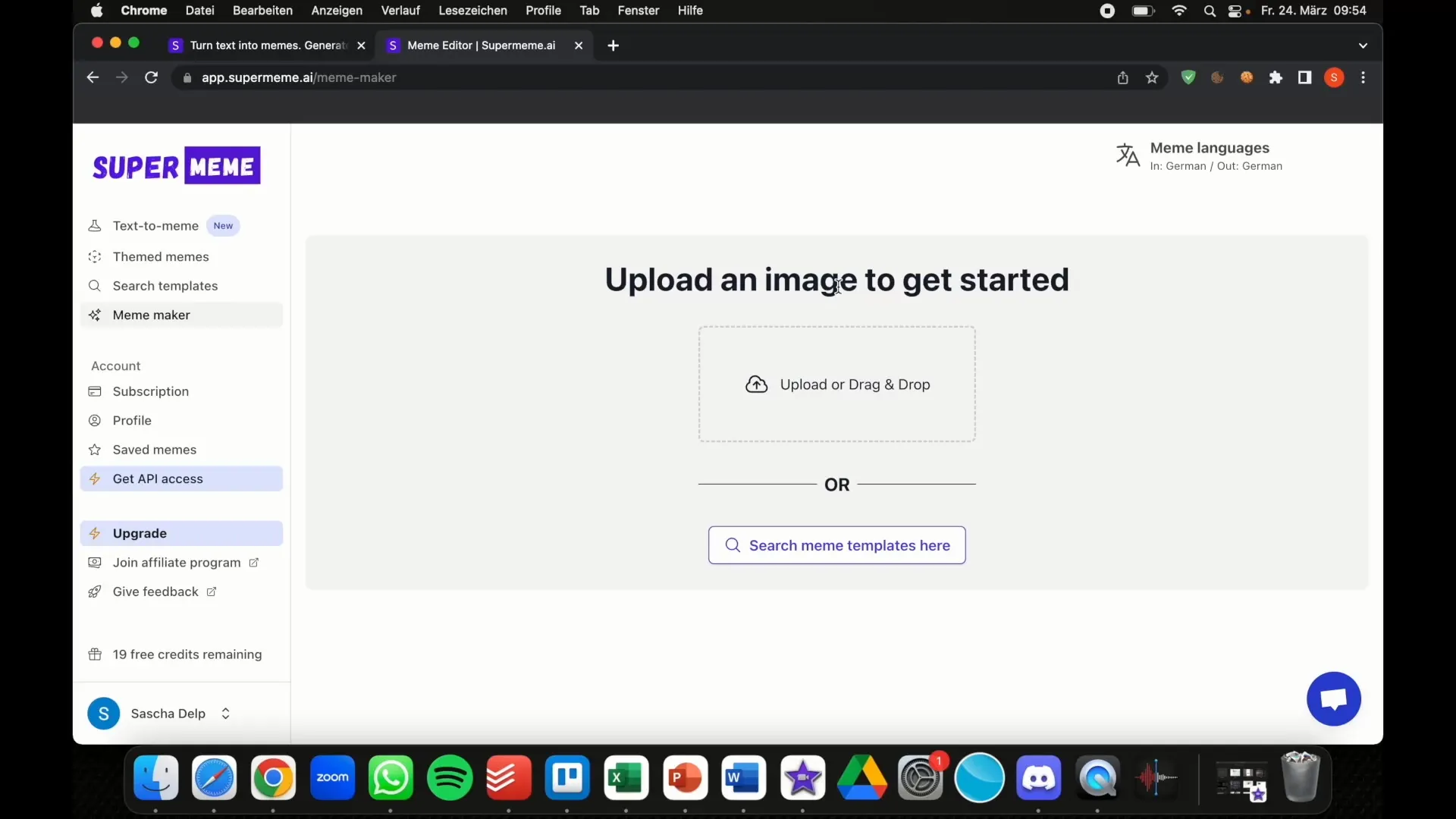Open Chrome profile avatar

click(1335, 77)
